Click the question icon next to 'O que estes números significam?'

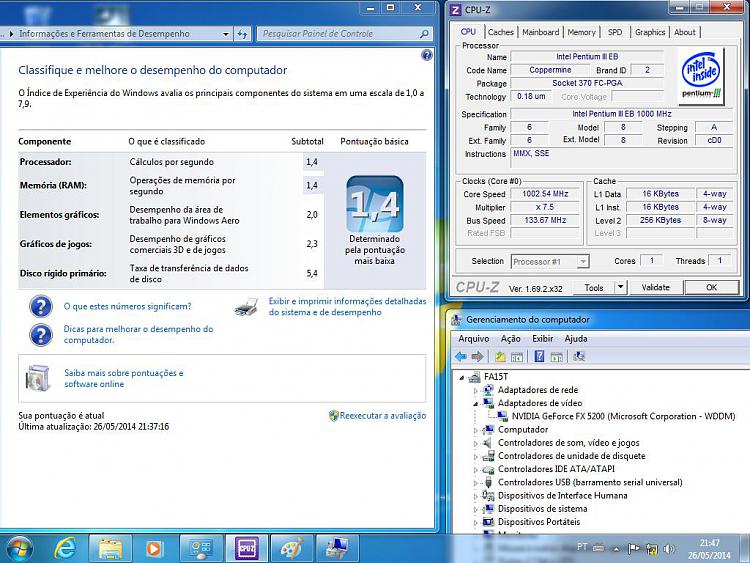pyautogui.click(x=41, y=307)
